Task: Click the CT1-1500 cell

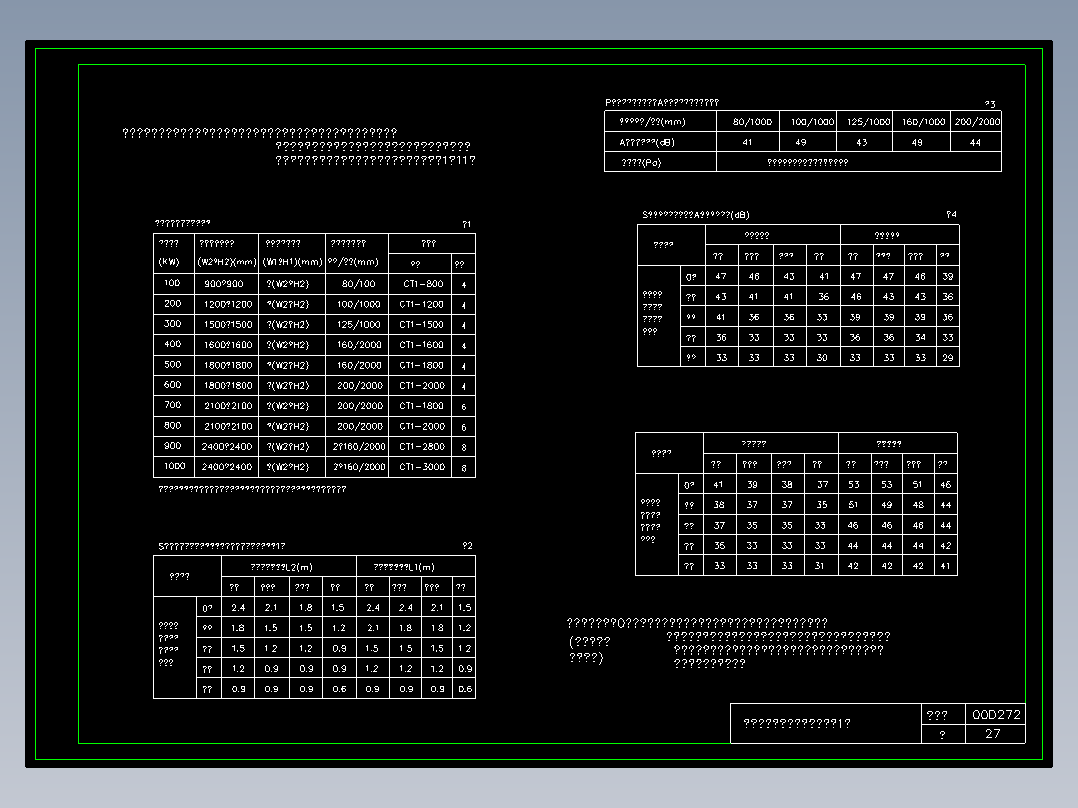Action: (x=421, y=325)
